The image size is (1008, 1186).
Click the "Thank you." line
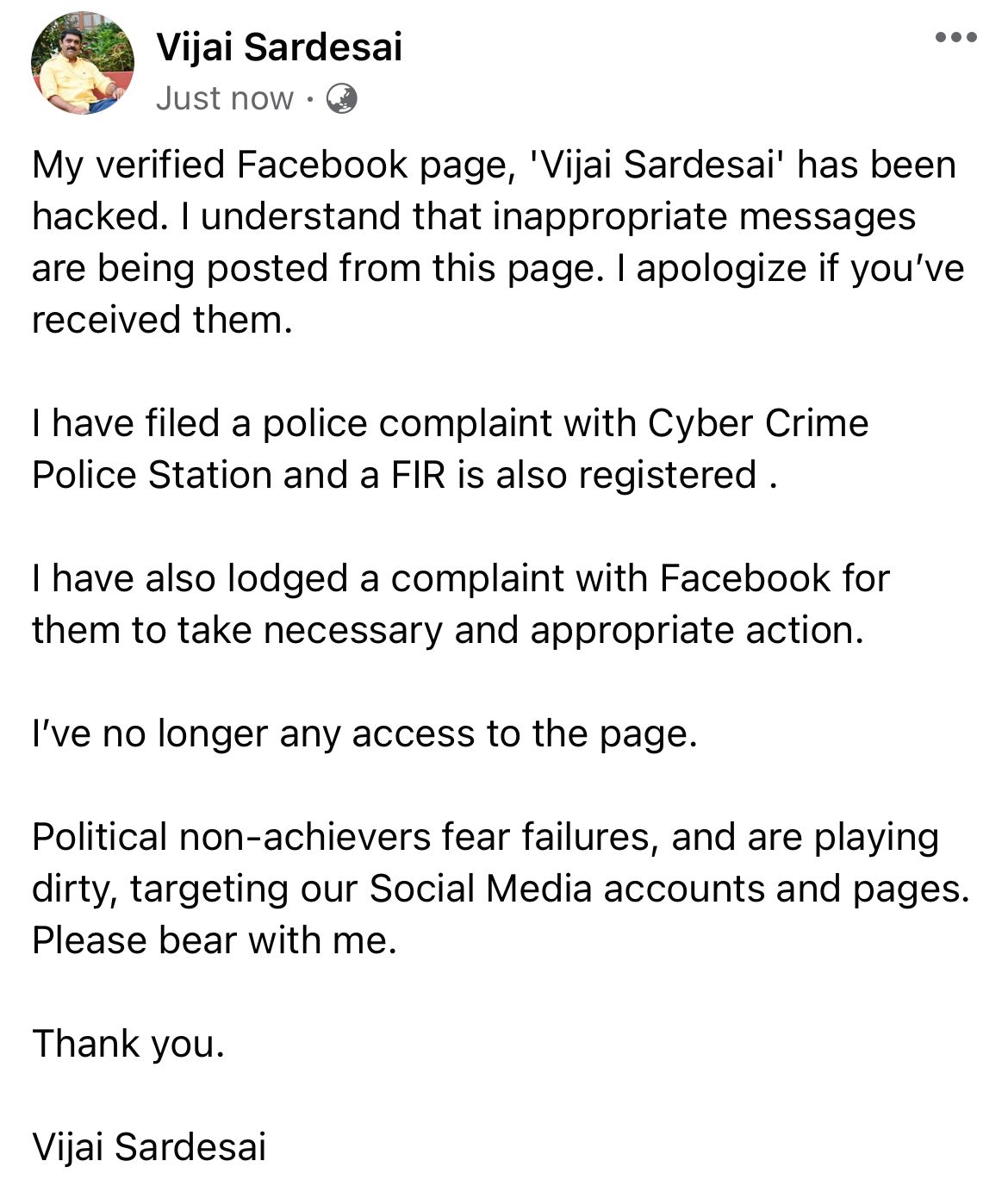click(x=128, y=1044)
